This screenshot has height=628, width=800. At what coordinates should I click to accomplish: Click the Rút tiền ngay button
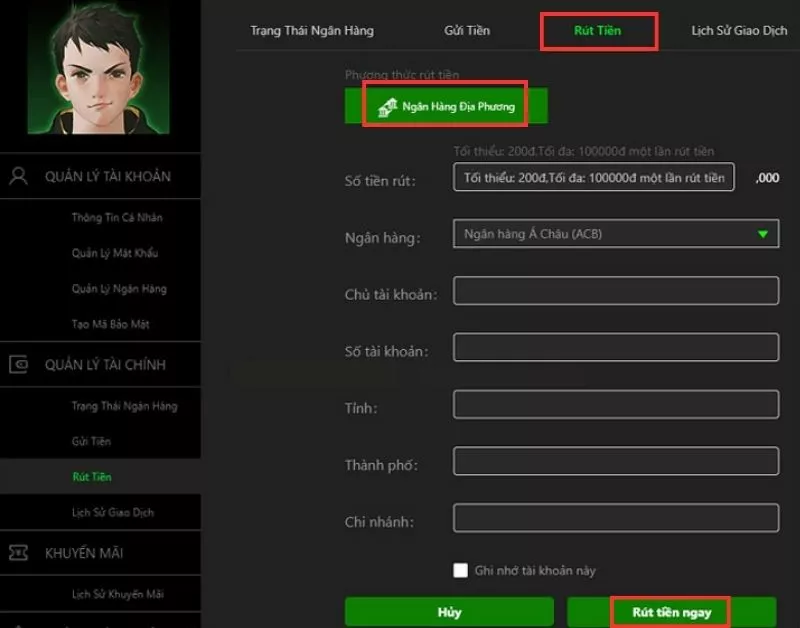click(x=671, y=612)
